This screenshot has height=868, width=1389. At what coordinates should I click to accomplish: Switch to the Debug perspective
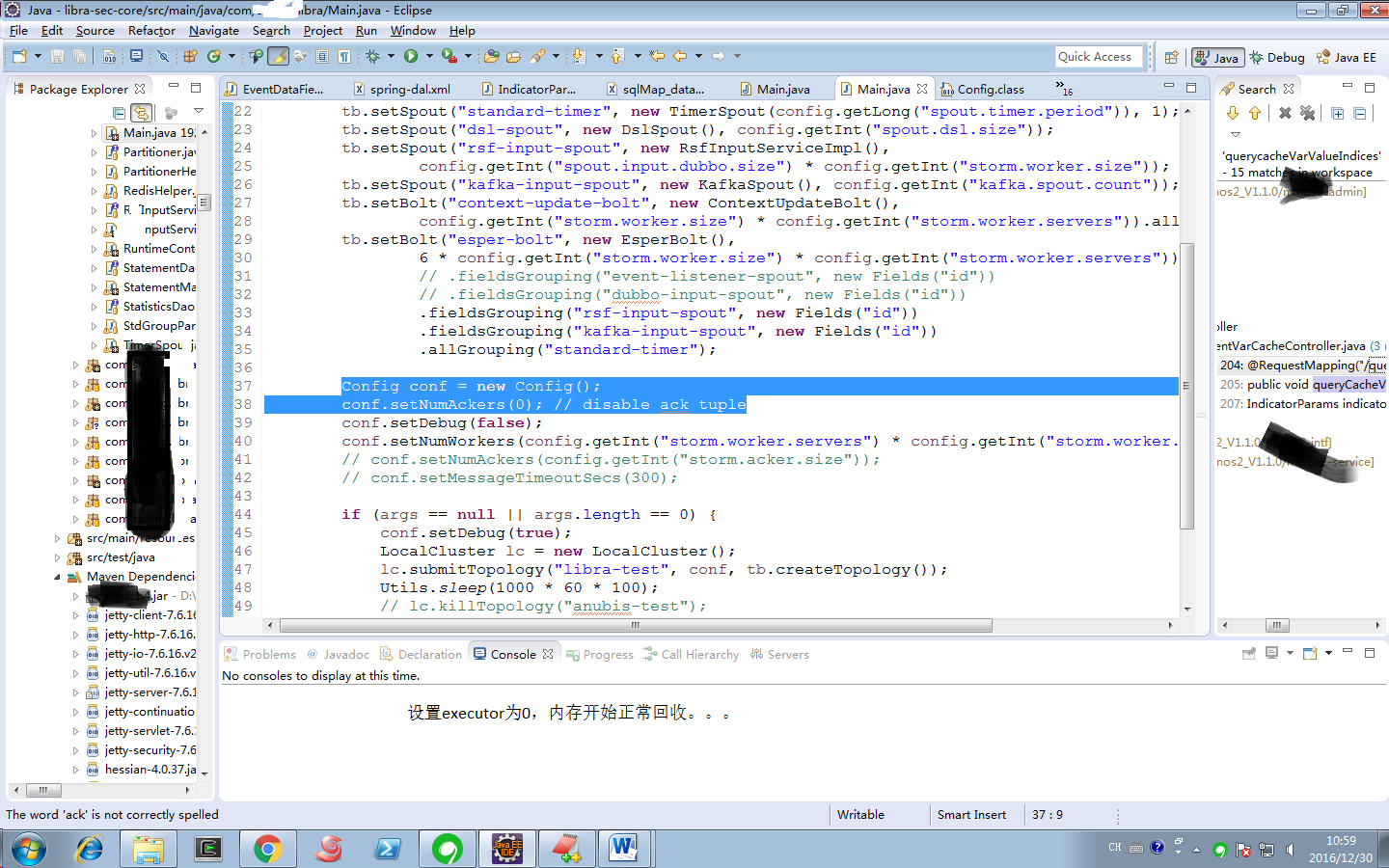(x=1277, y=58)
